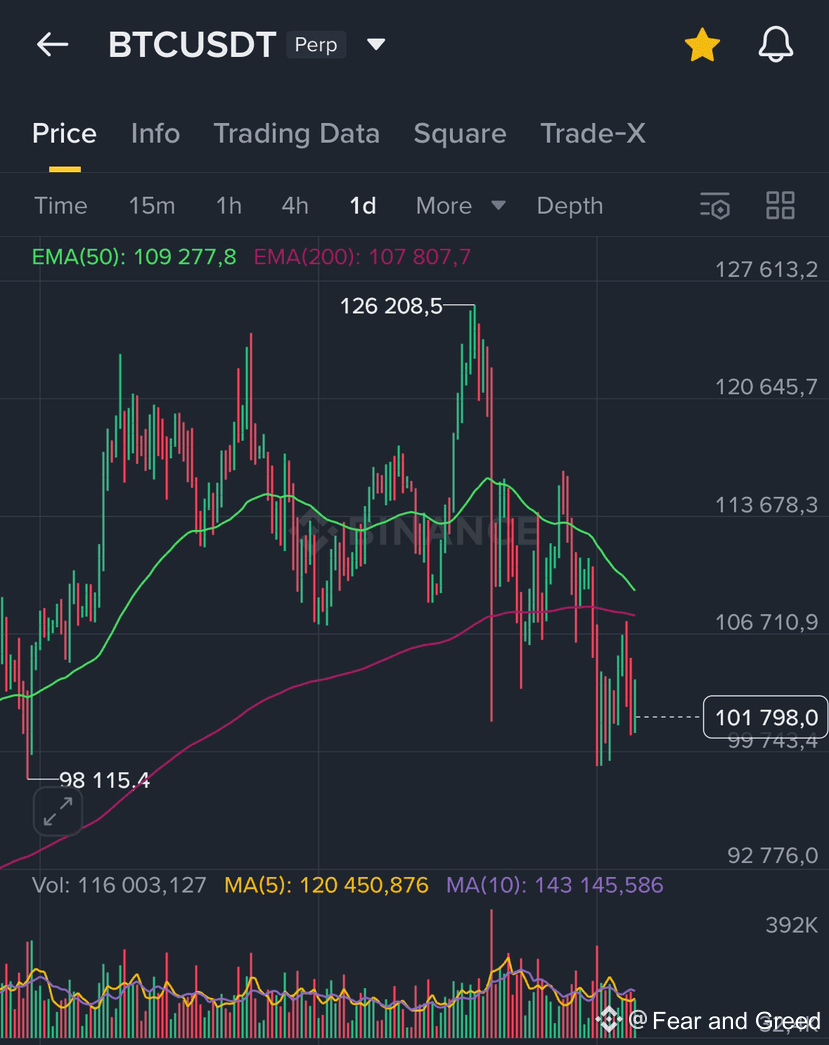The width and height of the screenshot is (829, 1045).
Task: Tap the EMA(50) indicator value
Action: tap(134, 257)
